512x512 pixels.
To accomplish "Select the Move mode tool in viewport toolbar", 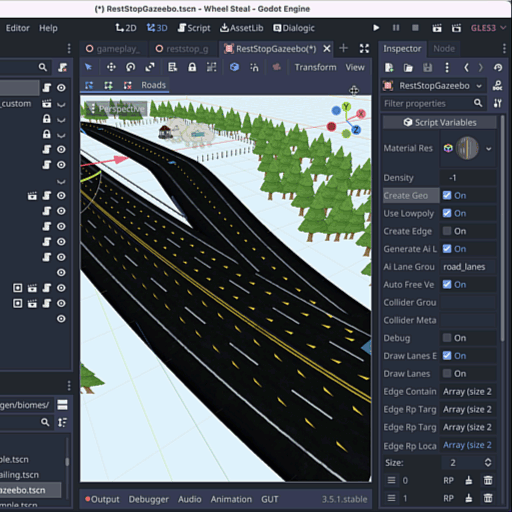I will click(x=111, y=67).
